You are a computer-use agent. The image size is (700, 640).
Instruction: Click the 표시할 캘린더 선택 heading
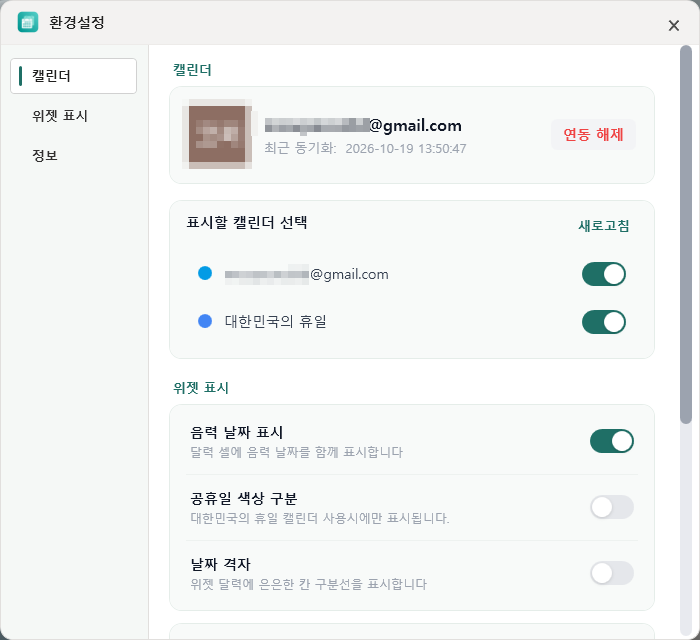tap(247, 222)
